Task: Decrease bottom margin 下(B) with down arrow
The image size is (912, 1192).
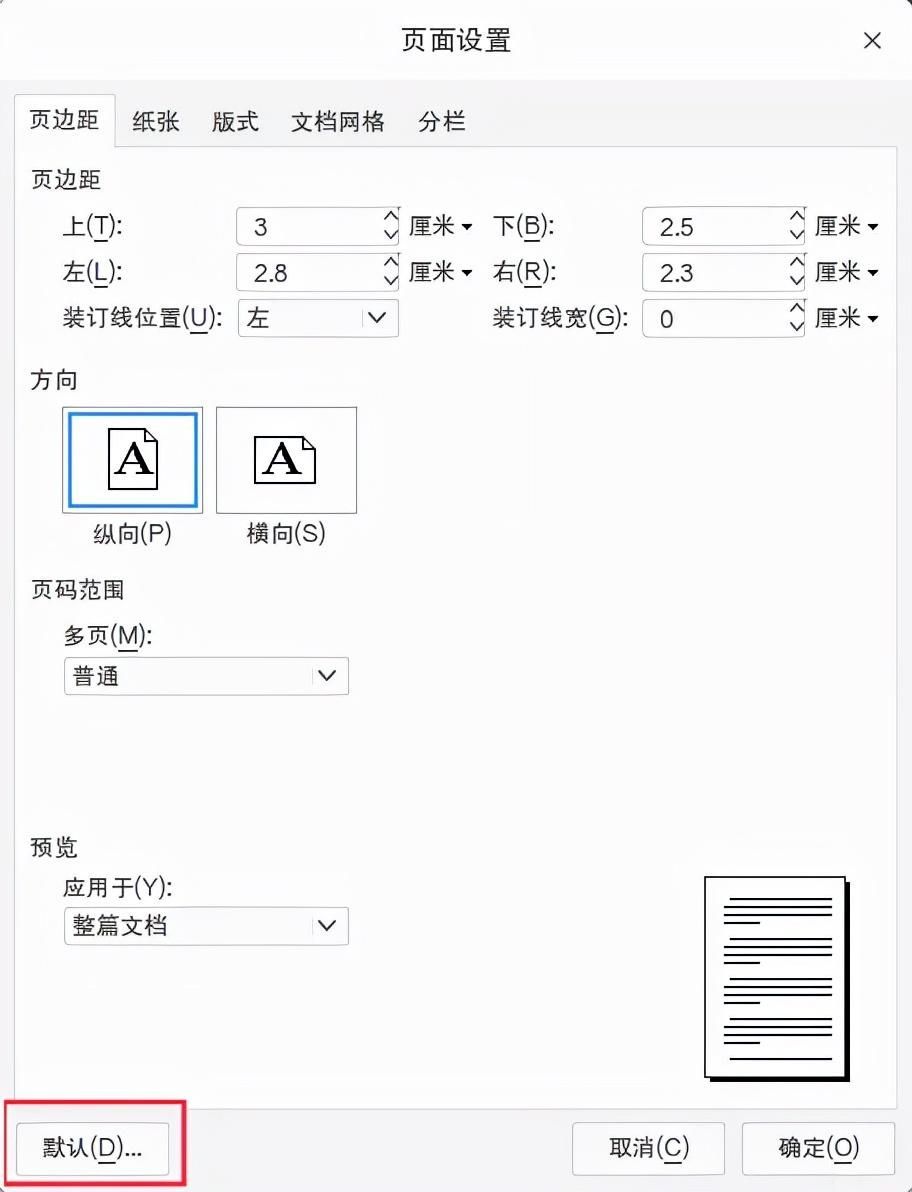Action: point(796,235)
